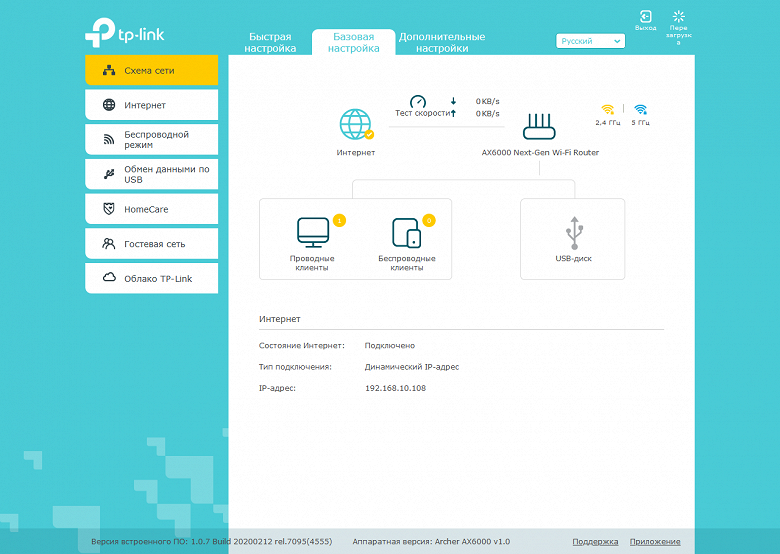Click the Подключено status text
This screenshot has width=780, height=554.
click(x=390, y=346)
